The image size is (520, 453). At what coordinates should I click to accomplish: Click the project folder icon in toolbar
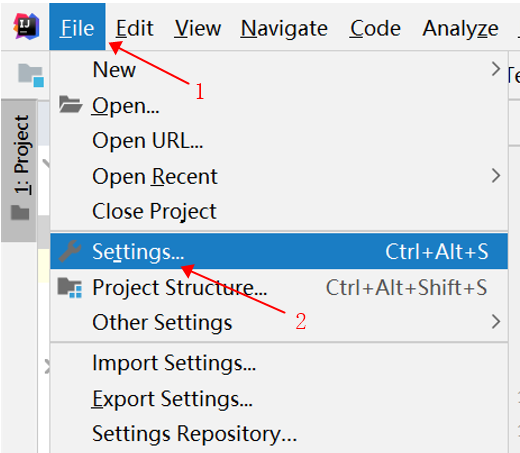[x=31, y=75]
